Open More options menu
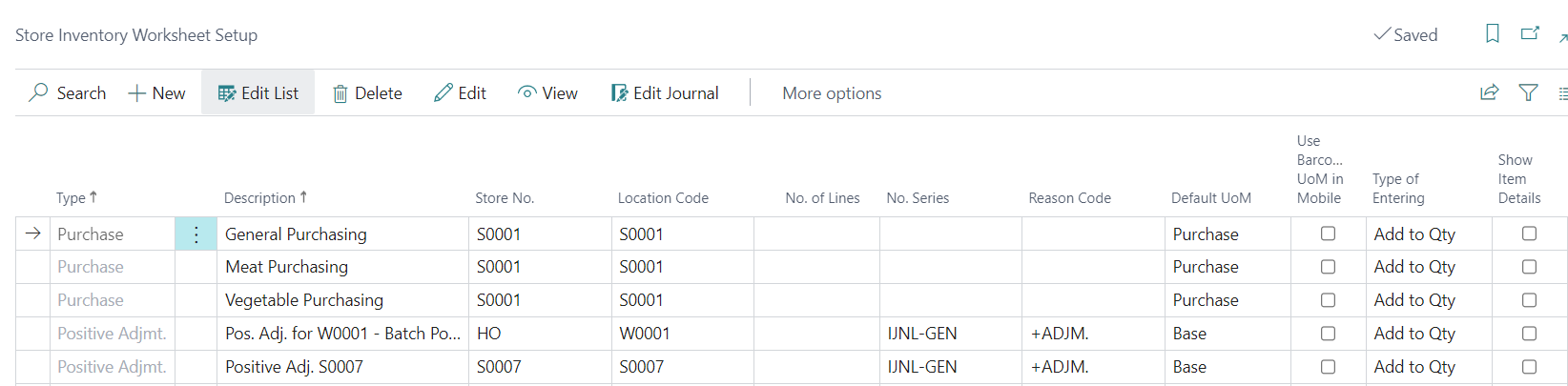Viewport: 1568px width, 386px height. 832,93
